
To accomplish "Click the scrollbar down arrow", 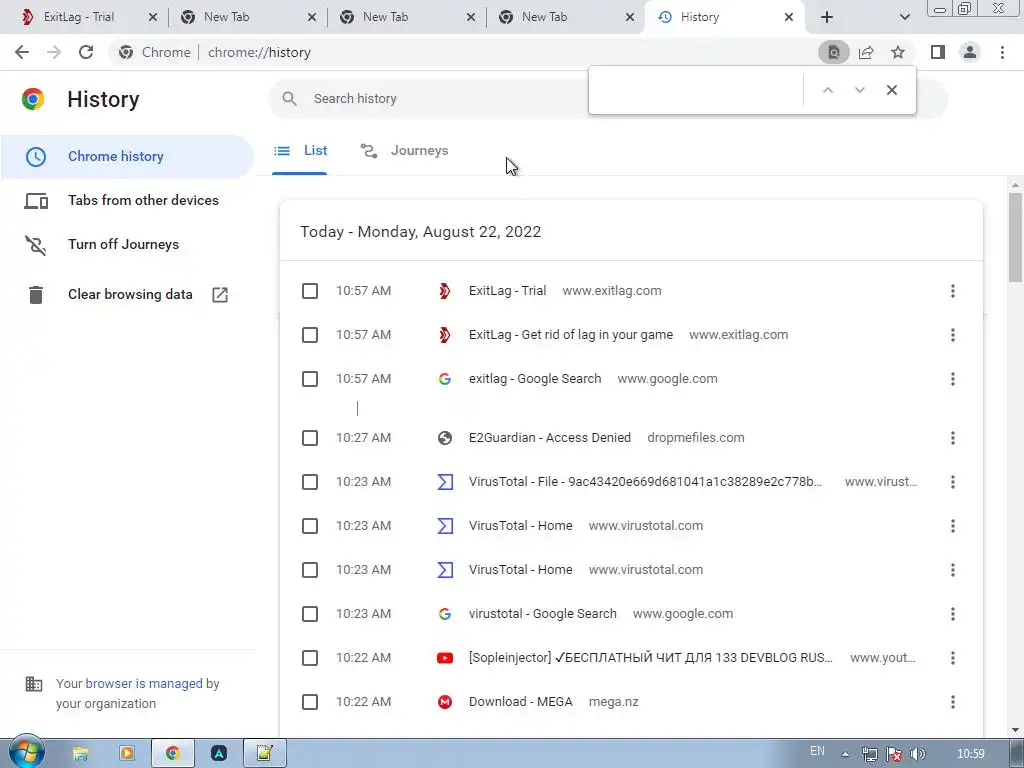I will coord(1015,730).
